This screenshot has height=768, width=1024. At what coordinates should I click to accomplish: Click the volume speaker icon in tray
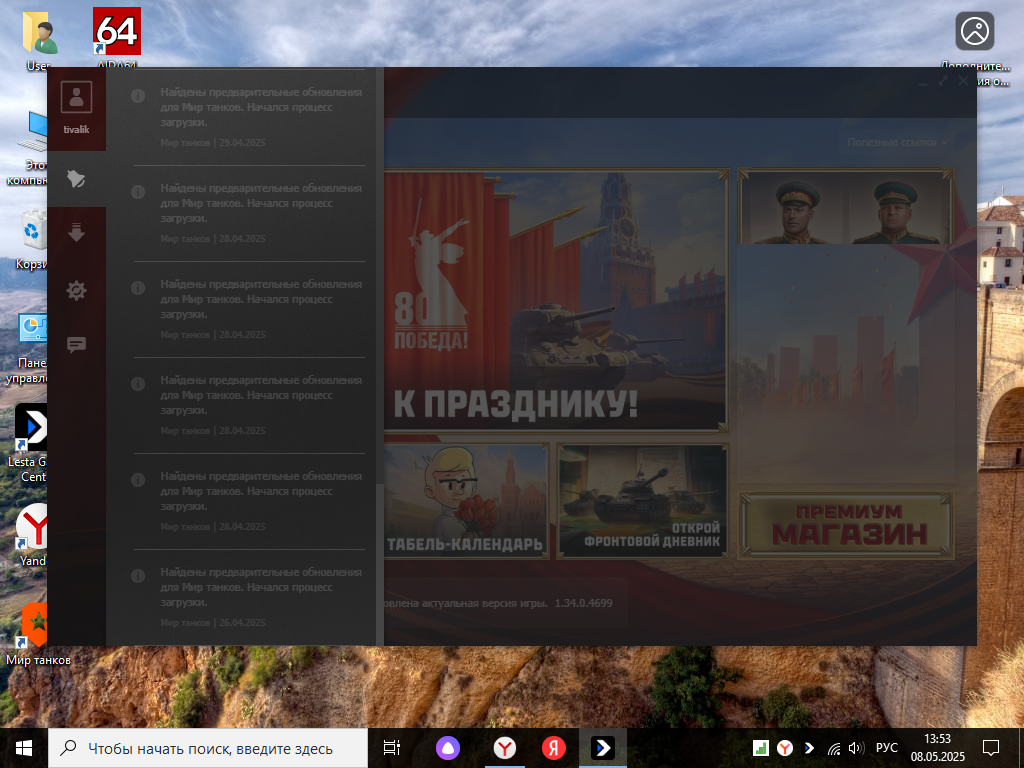[x=855, y=748]
